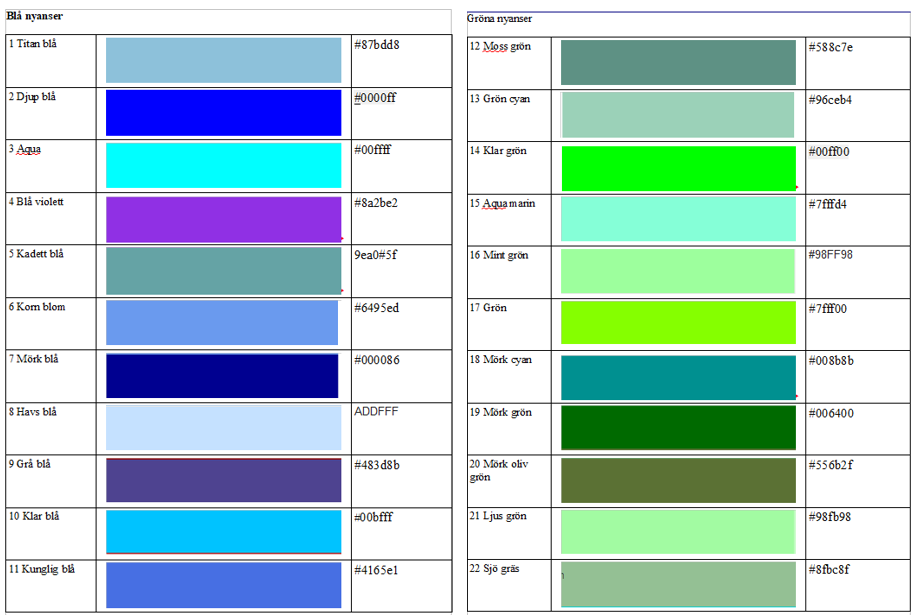Select the Mint grön color swatch
The height and width of the screenshot is (615, 914).
point(677,271)
